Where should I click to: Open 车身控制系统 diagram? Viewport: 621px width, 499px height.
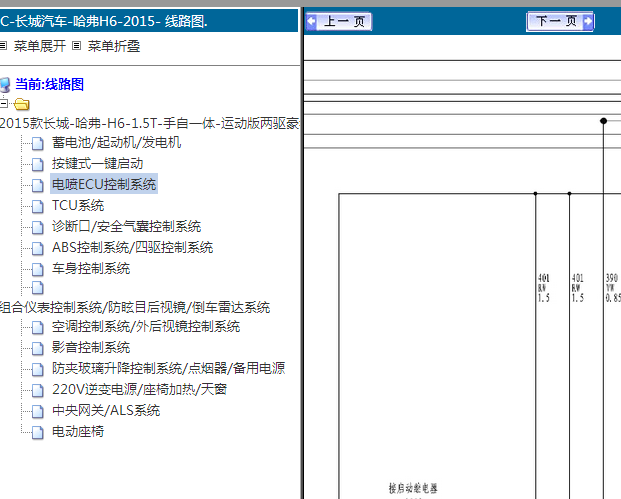91,269
